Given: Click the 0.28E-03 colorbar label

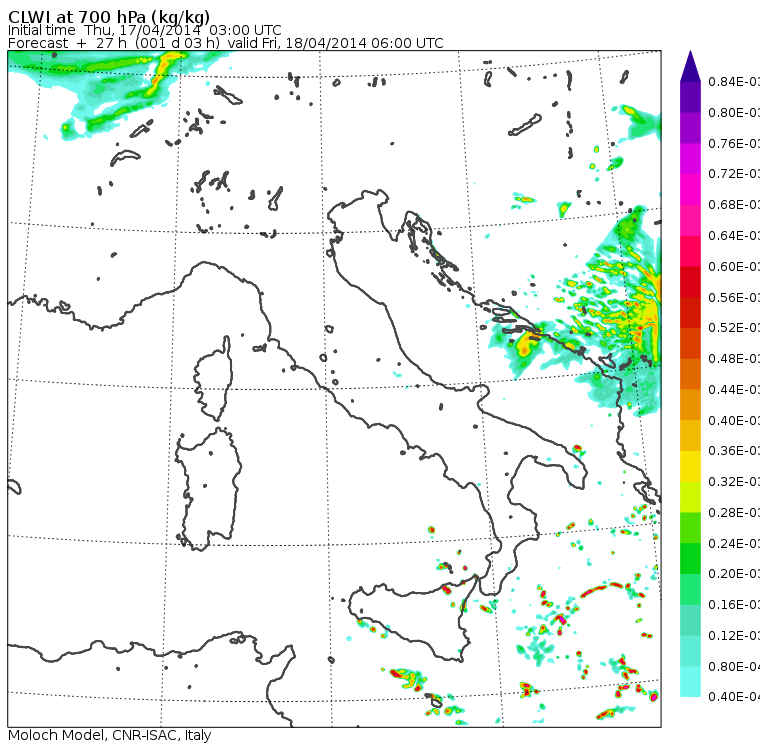Looking at the screenshot, I should pos(734,512).
